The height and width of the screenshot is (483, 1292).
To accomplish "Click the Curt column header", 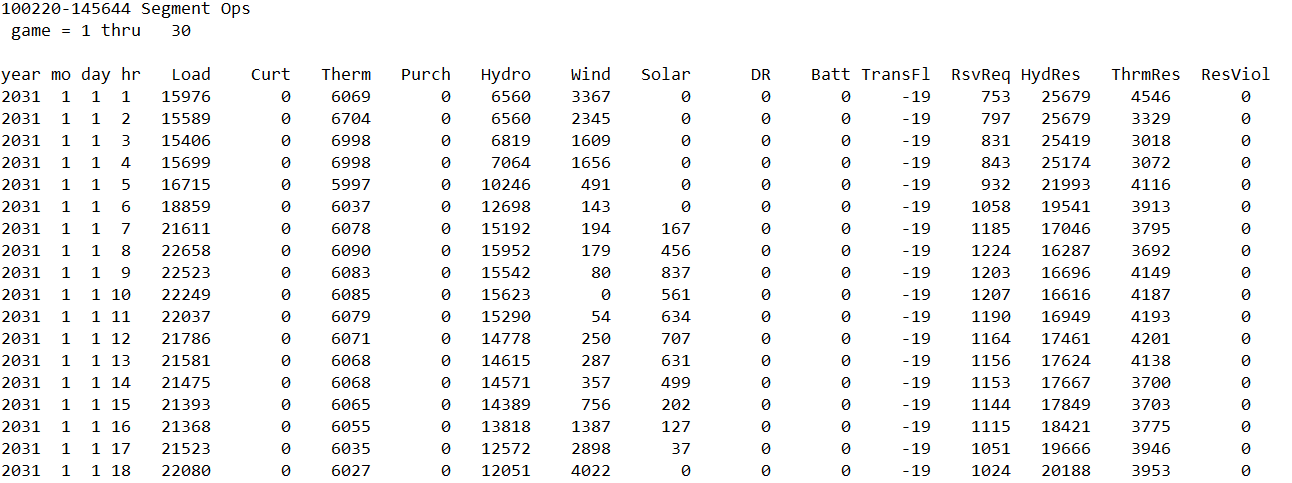I will pyautogui.click(x=270, y=75).
